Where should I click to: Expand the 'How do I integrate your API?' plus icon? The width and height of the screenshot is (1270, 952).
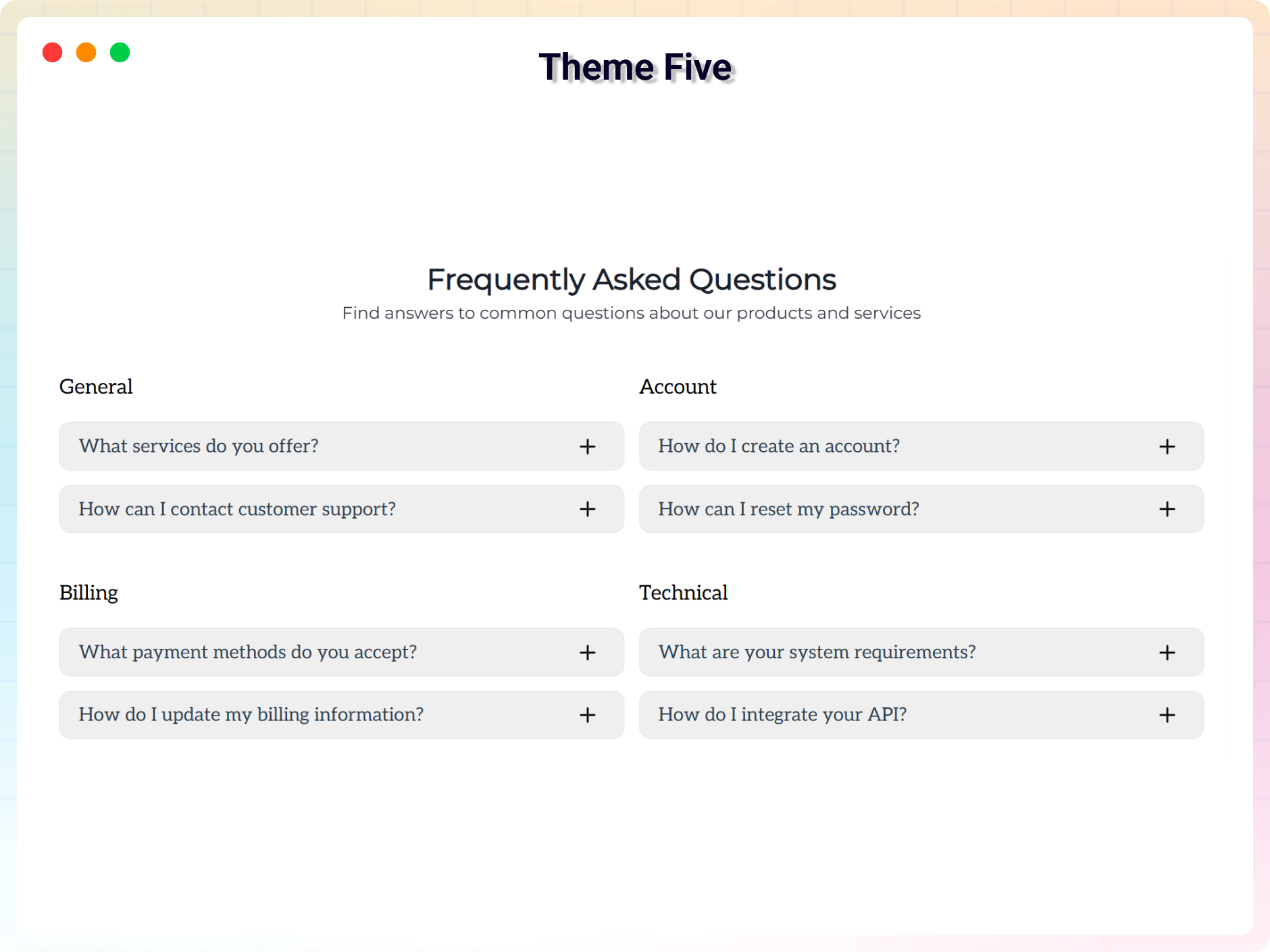point(1167,715)
